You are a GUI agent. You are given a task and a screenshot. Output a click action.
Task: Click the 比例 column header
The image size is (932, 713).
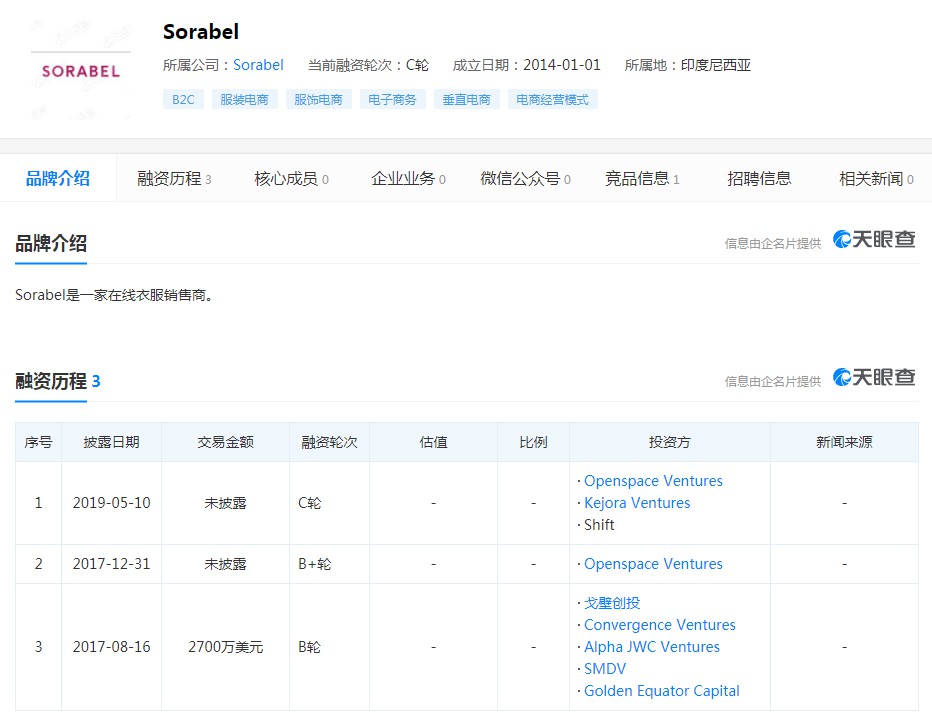533,442
